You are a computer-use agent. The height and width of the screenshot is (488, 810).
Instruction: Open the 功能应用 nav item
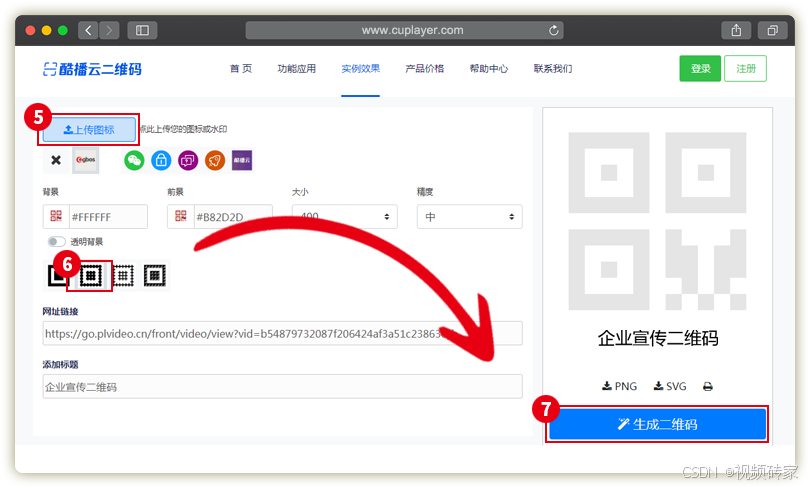tap(297, 69)
